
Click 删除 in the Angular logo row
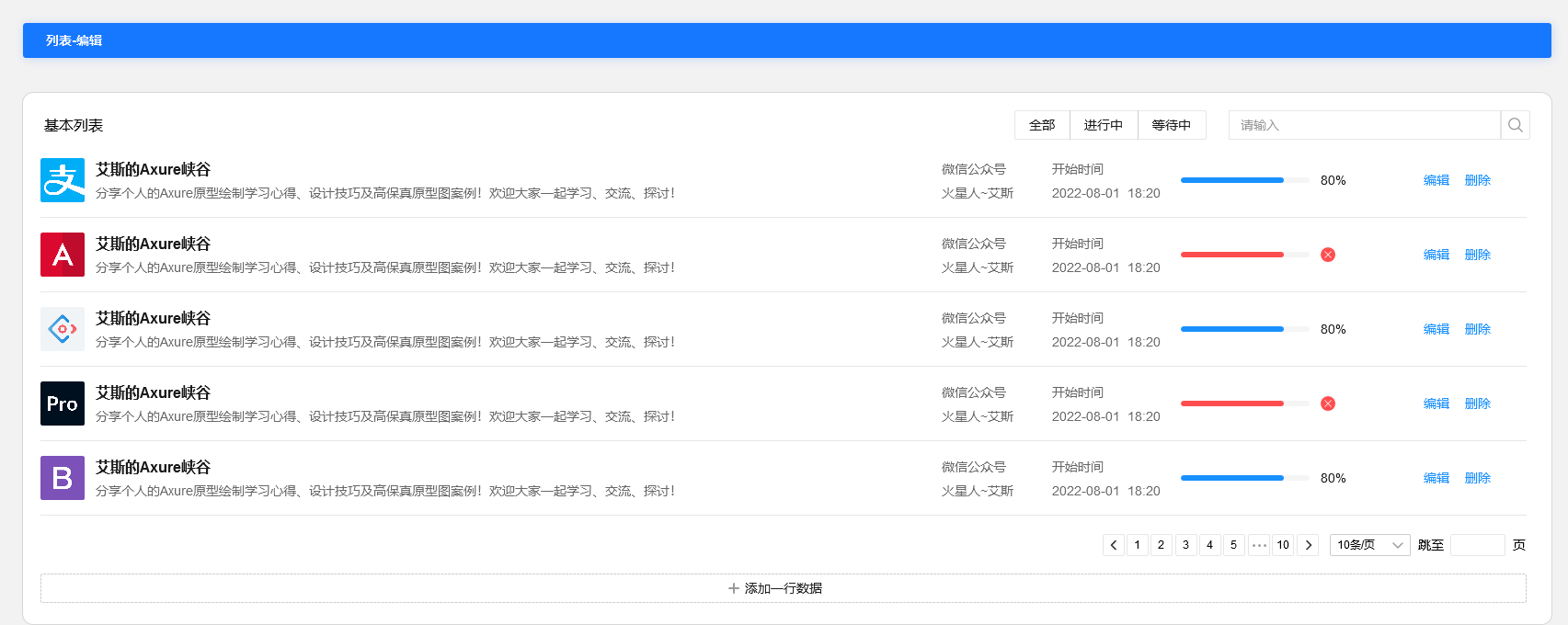(1478, 255)
